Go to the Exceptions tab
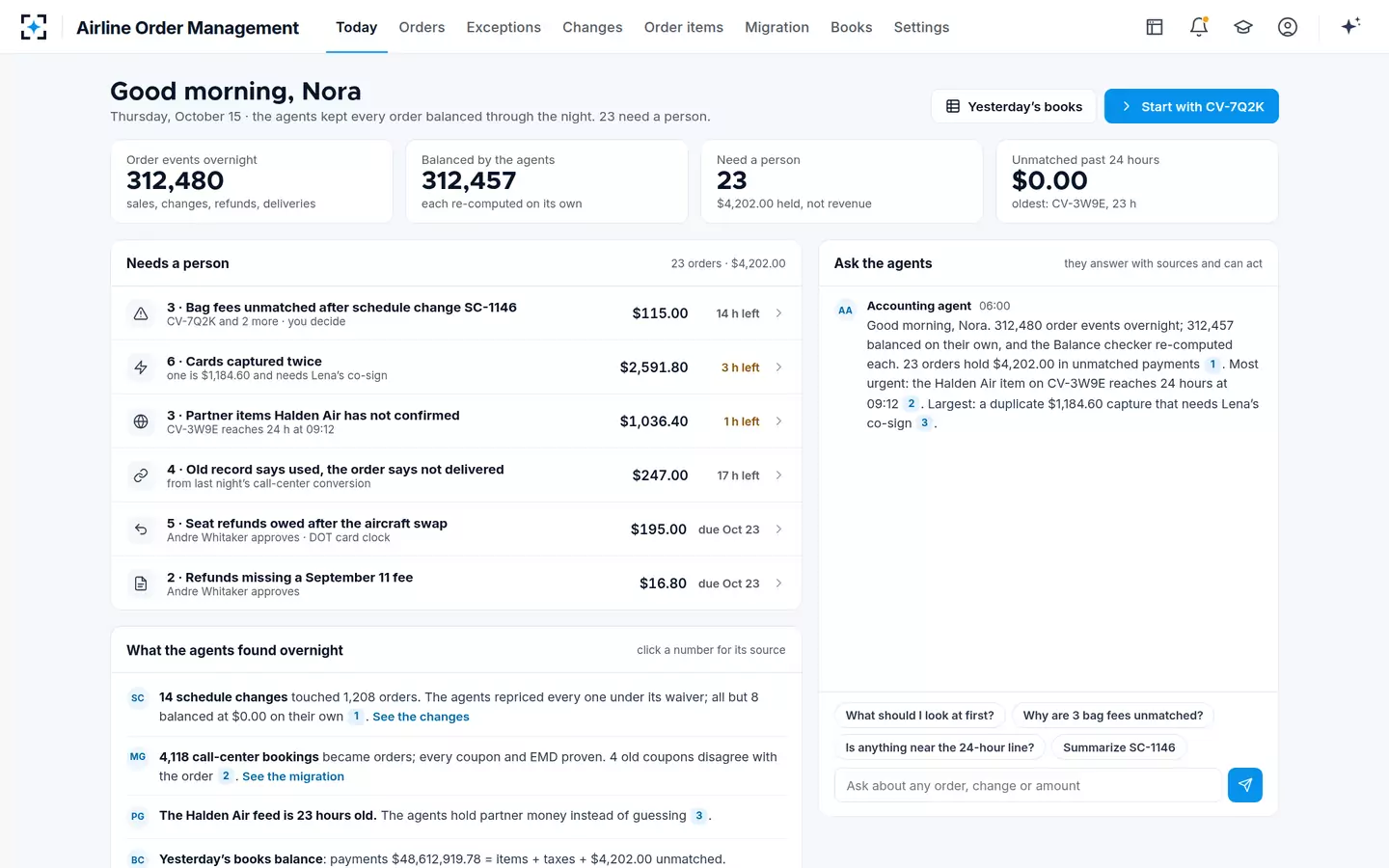 [x=504, y=27]
